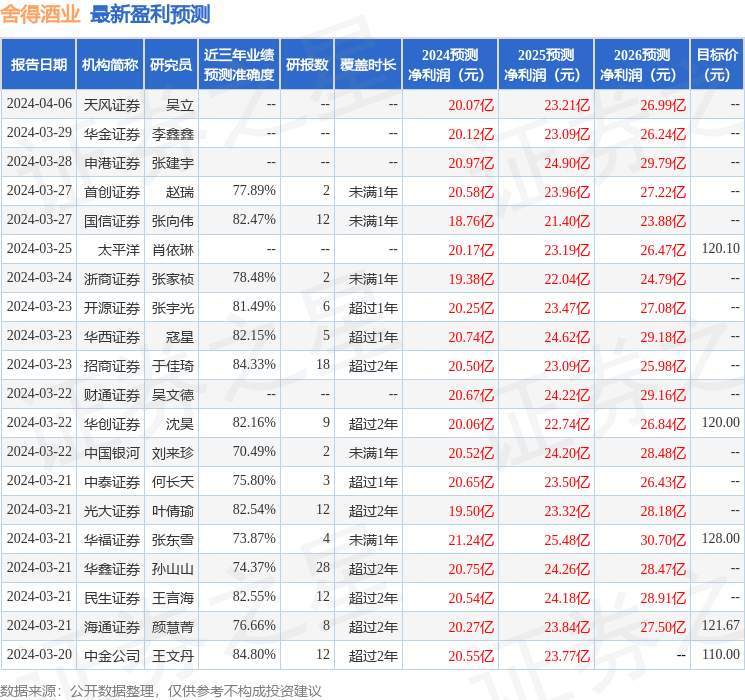Click the 120.00 target price

click(721, 422)
